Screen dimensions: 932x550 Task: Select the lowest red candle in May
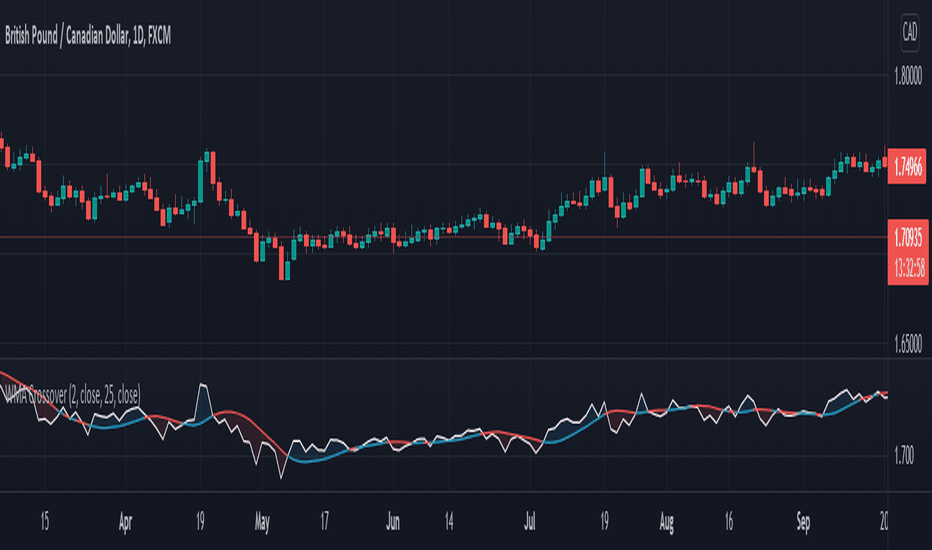(282, 263)
